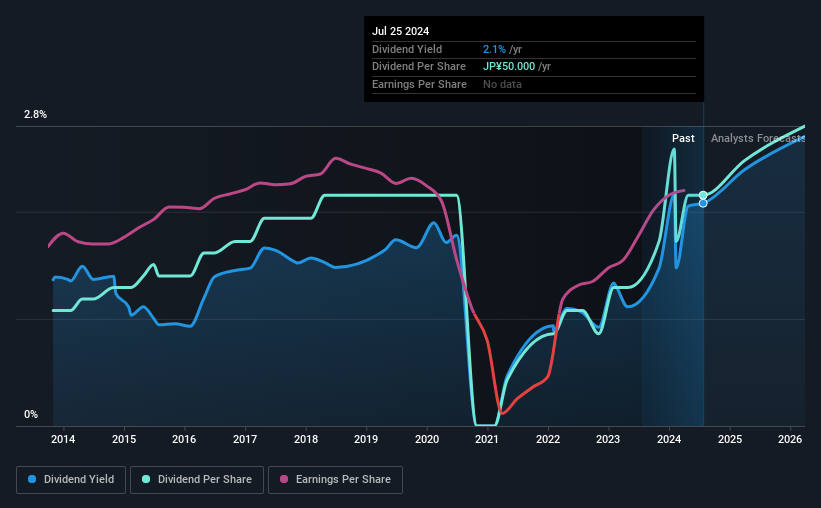Select the blue data point marker at Jul 2024
Viewport: 821px width, 508px height.
(703, 203)
